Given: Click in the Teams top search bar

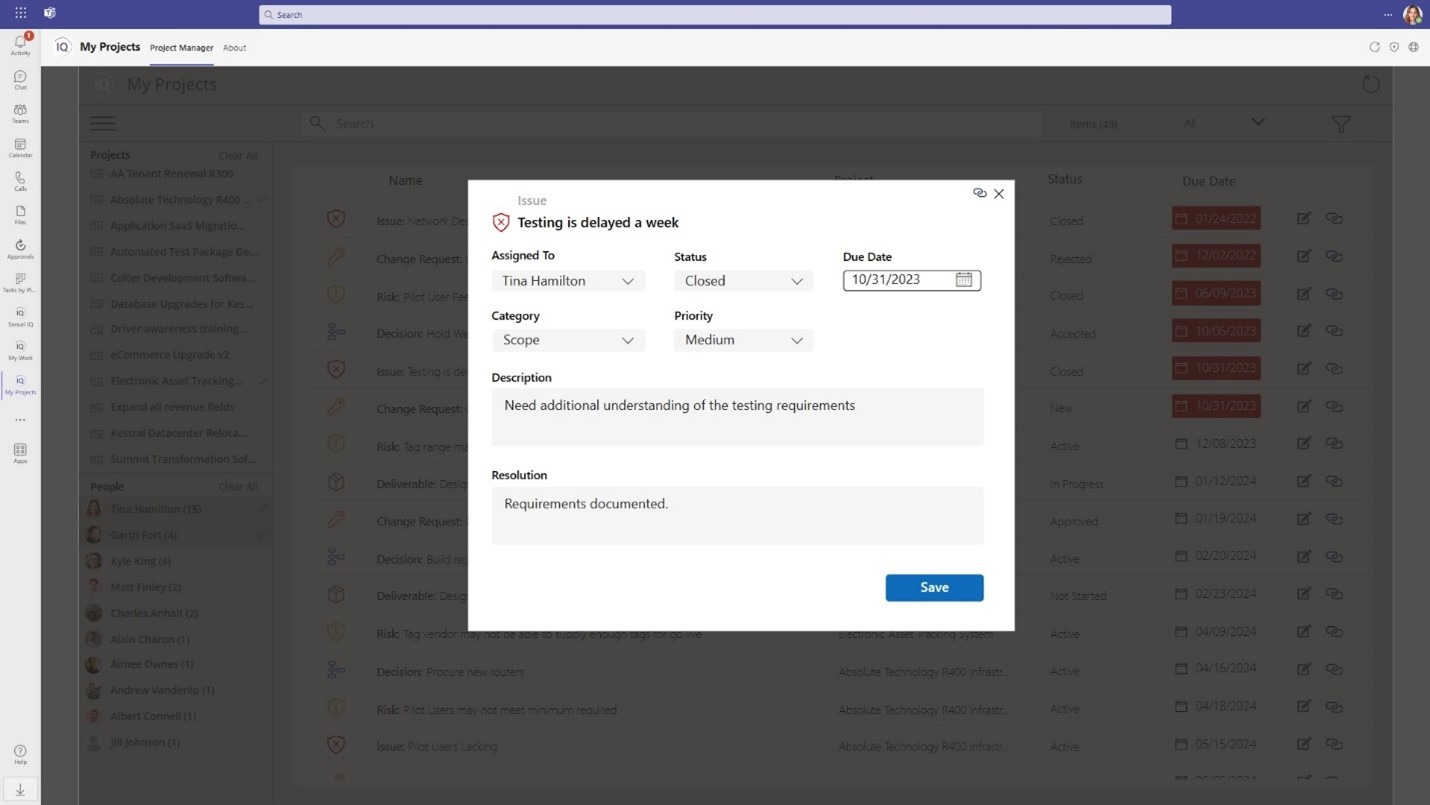Looking at the screenshot, I should (715, 15).
